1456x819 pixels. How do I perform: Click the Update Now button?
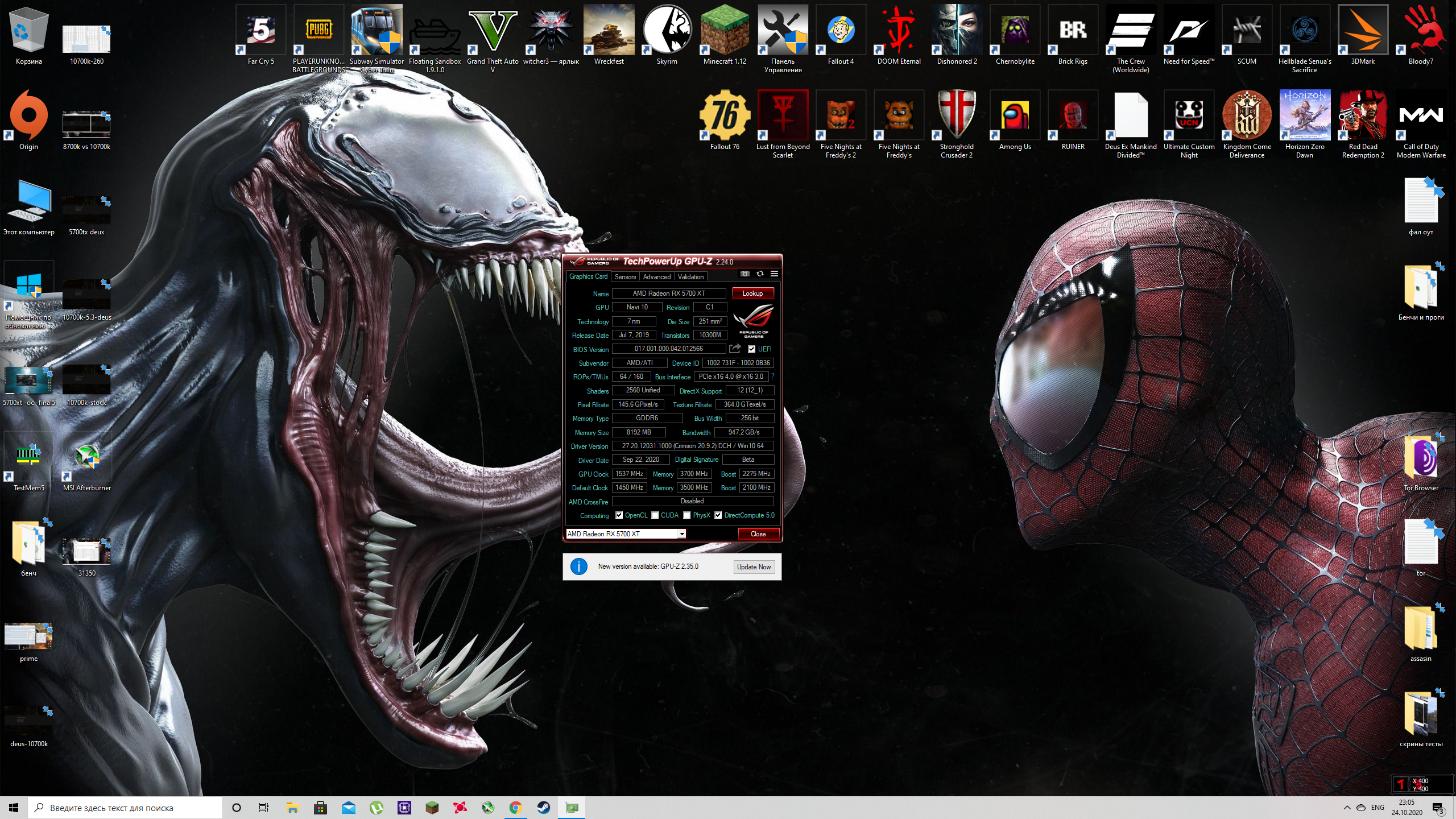[754, 567]
